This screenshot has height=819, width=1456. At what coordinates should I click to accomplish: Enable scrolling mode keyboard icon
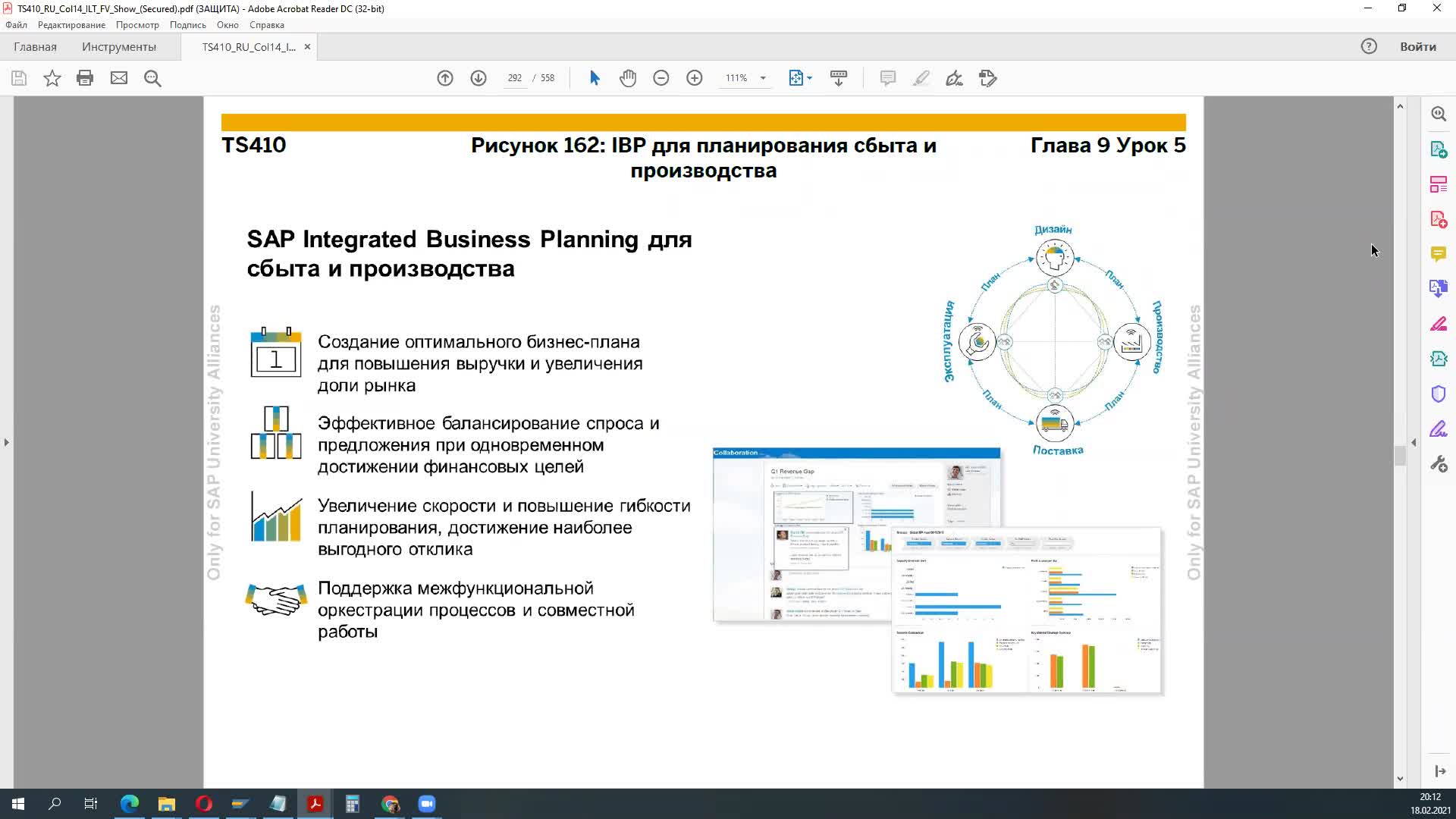click(x=839, y=78)
